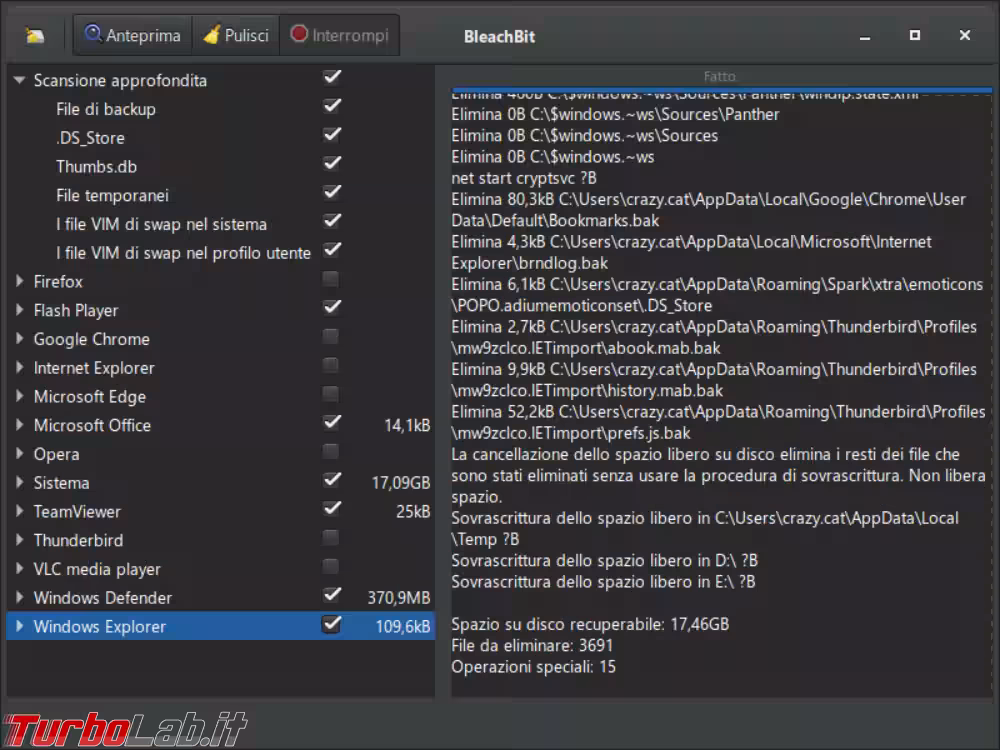
Task: Collapse the Scansione approfondita tree arrow
Action: point(19,80)
